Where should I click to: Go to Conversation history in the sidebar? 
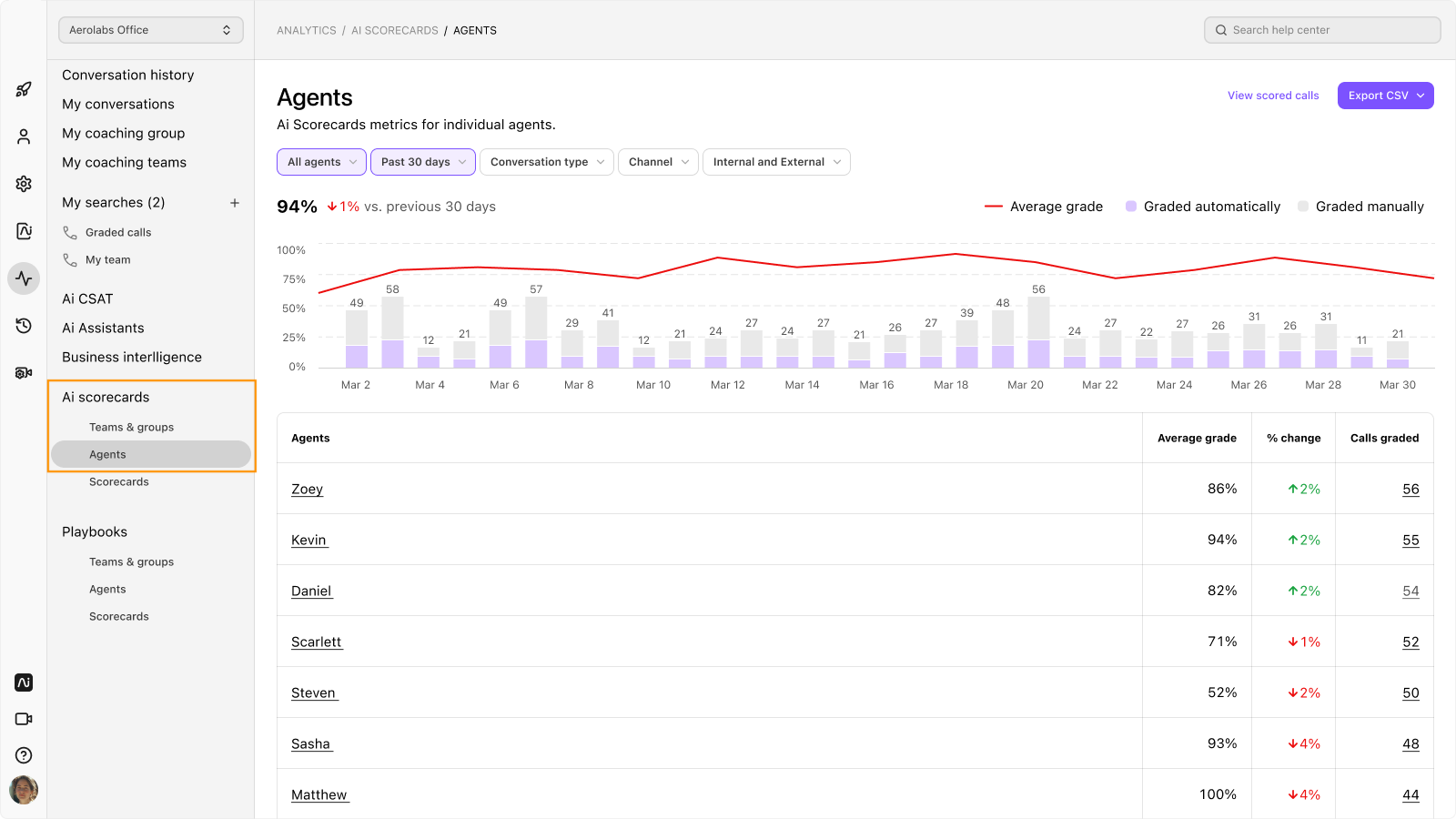[x=128, y=76]
